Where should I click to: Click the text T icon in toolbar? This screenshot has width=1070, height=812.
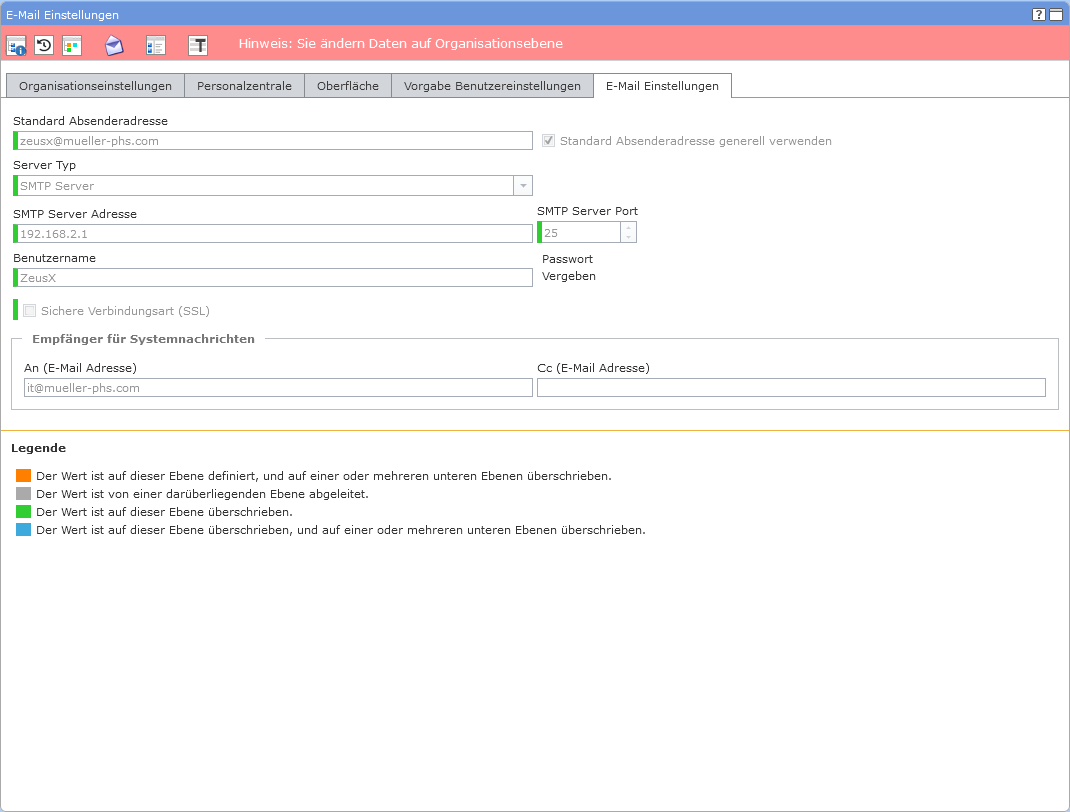pos(198,45)
